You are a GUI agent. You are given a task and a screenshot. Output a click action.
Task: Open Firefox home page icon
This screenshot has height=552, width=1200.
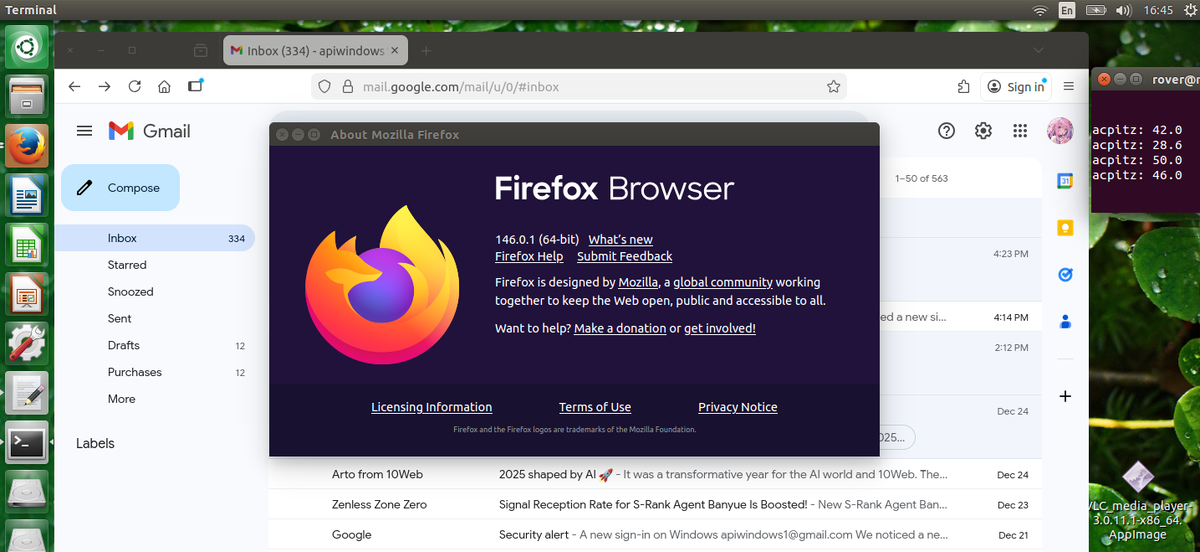click(164, 87)
